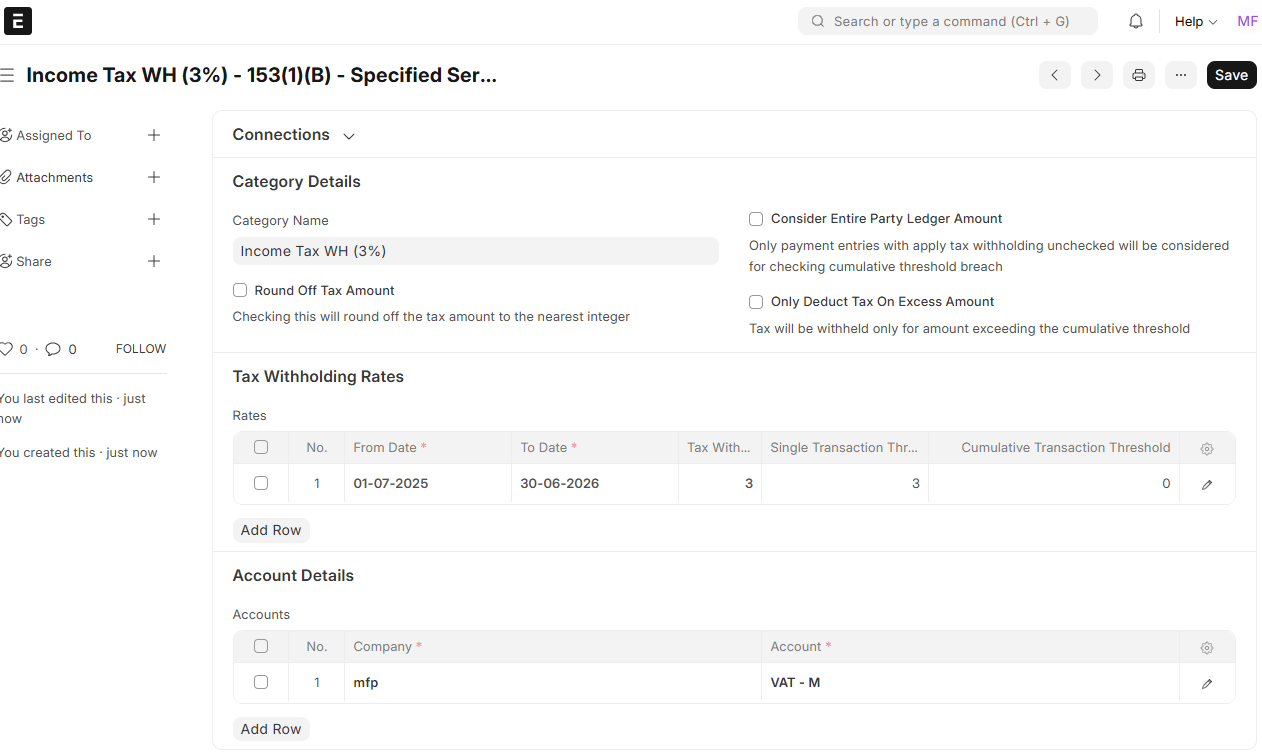Click the From Date column header
Image resolution: width=1262 pixels, height=752 pixels.
428,447
